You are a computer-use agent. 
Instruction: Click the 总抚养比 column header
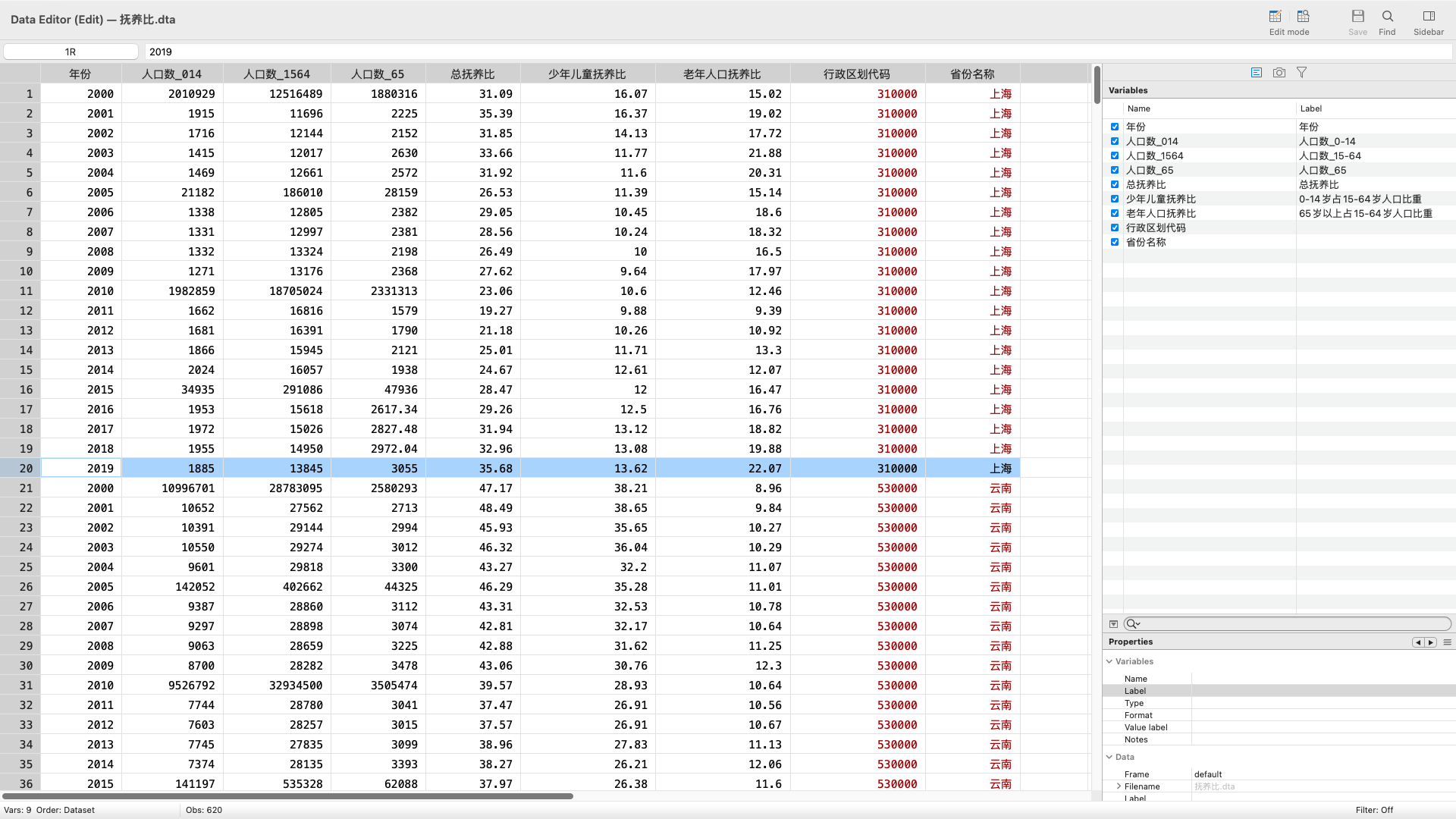[x=472, y=74]
